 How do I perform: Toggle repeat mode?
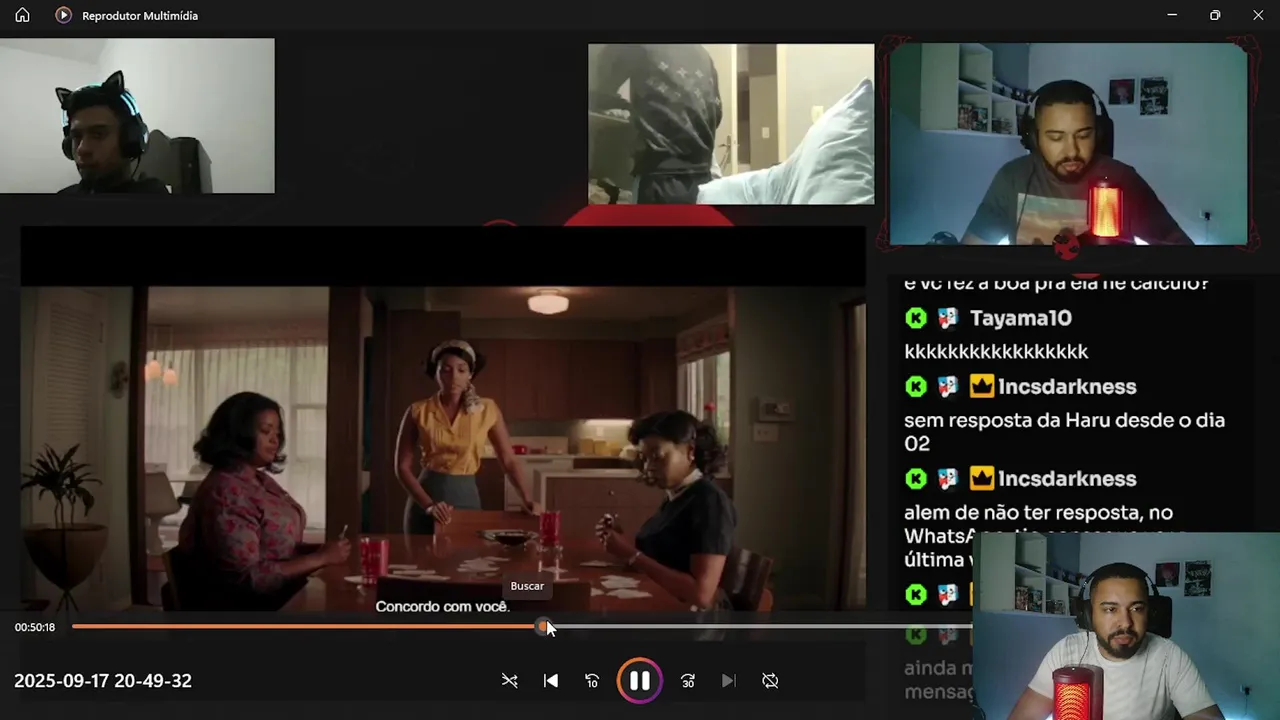770,681
